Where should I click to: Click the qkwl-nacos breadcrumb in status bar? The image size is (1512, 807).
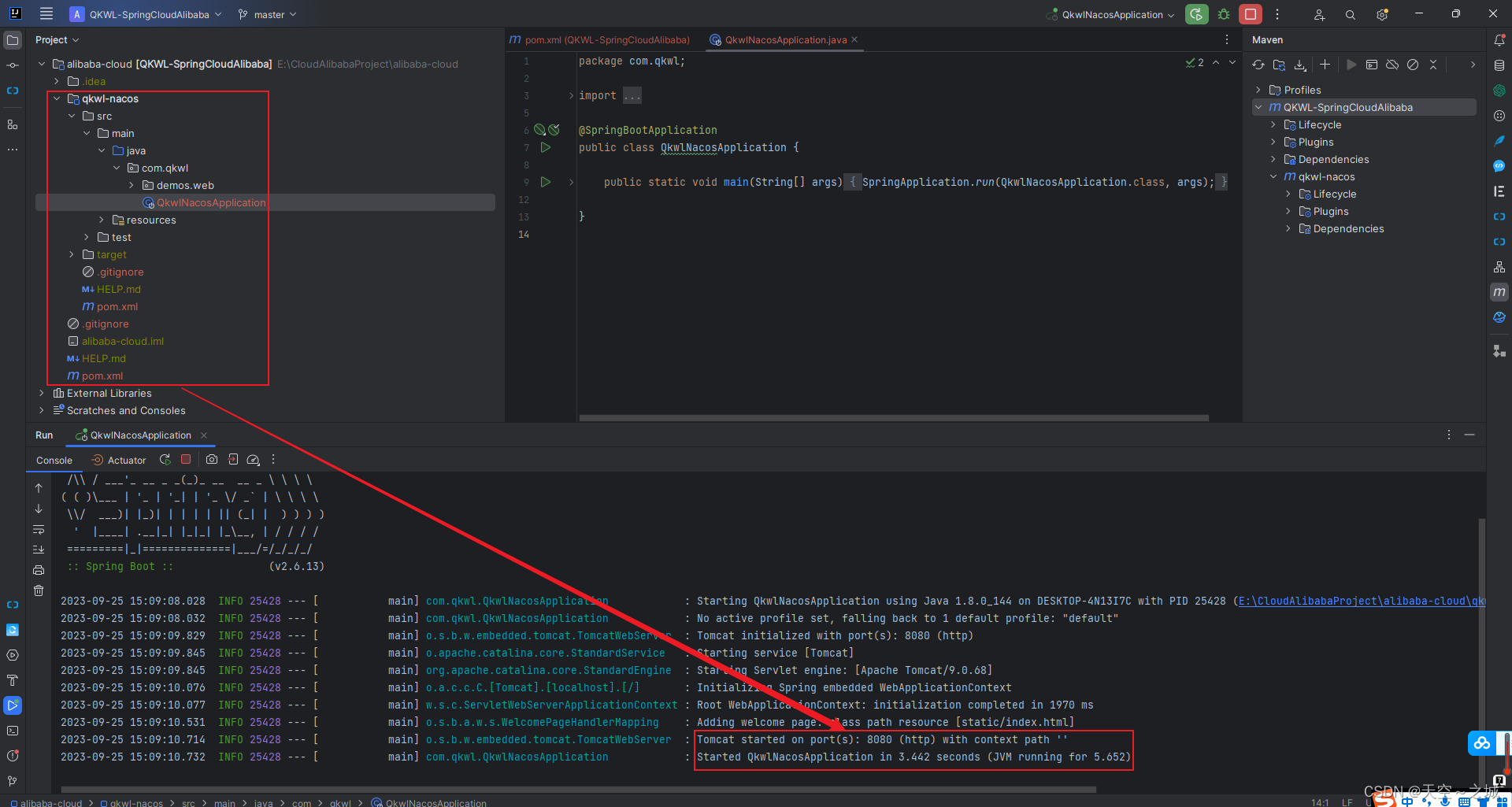click(132, 802)
